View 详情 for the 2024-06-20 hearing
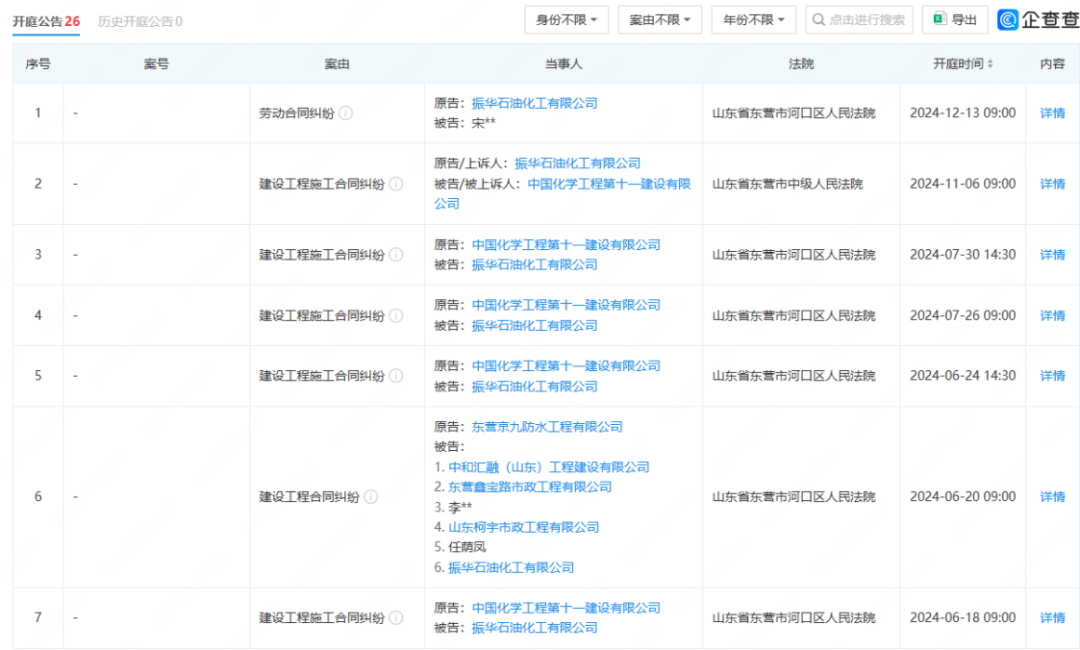The width and height of the screenshot is (1080, 650). coord(1052,497)
